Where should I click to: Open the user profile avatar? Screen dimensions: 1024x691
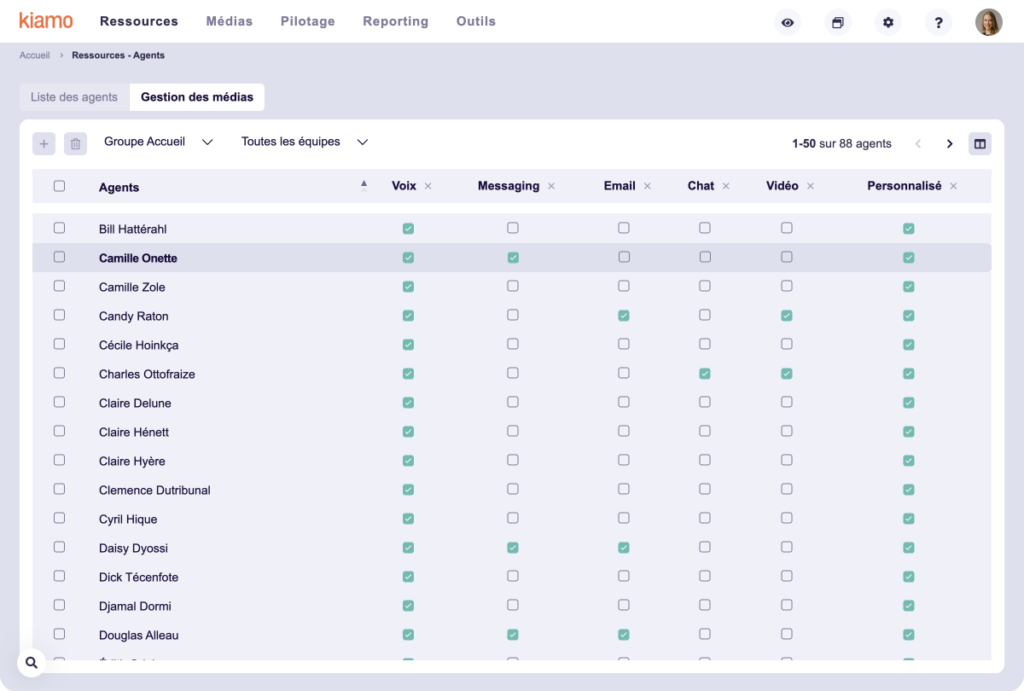[988, 22]
